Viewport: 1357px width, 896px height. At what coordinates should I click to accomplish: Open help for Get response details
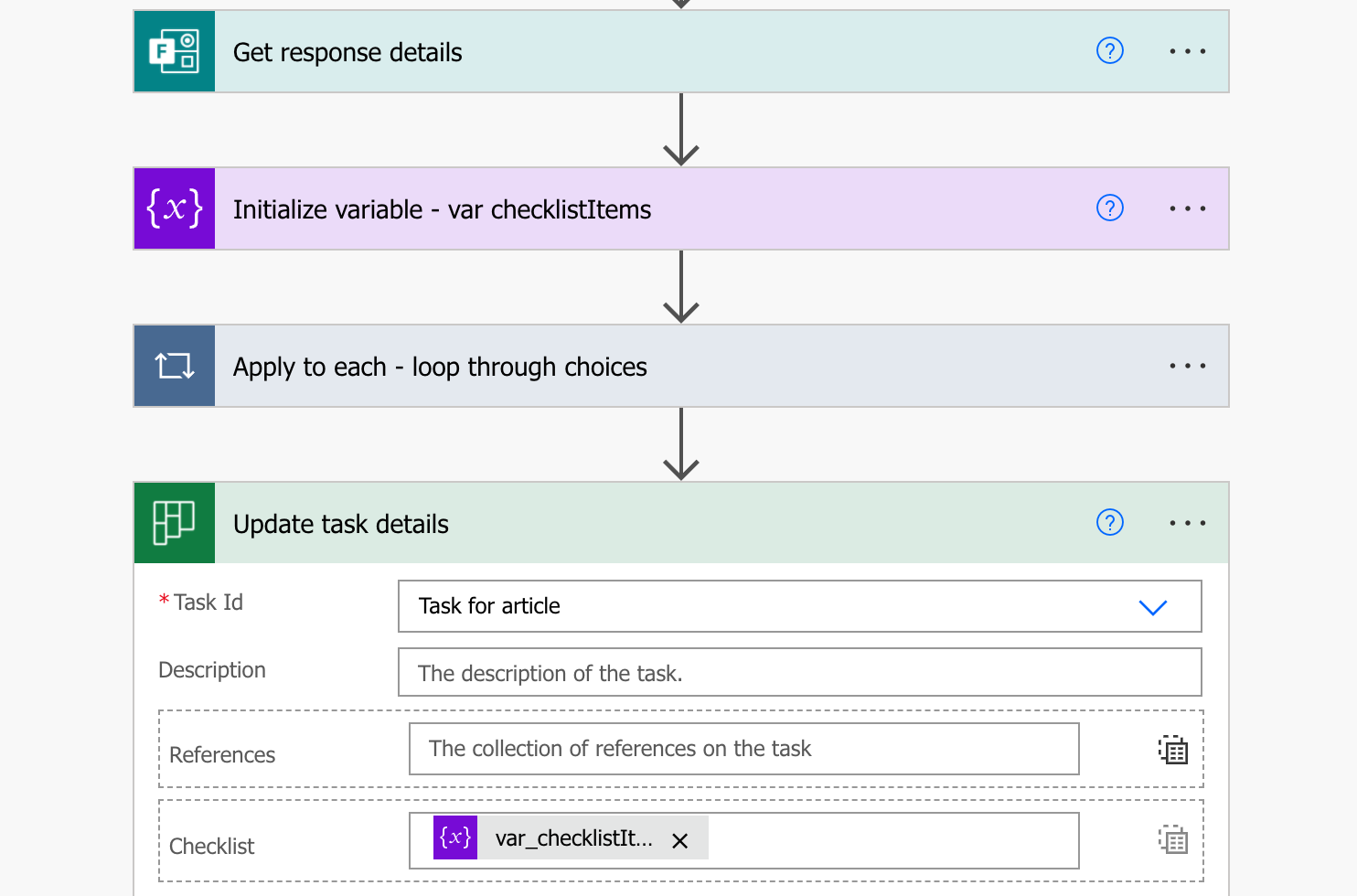[x=1109, y=51]
